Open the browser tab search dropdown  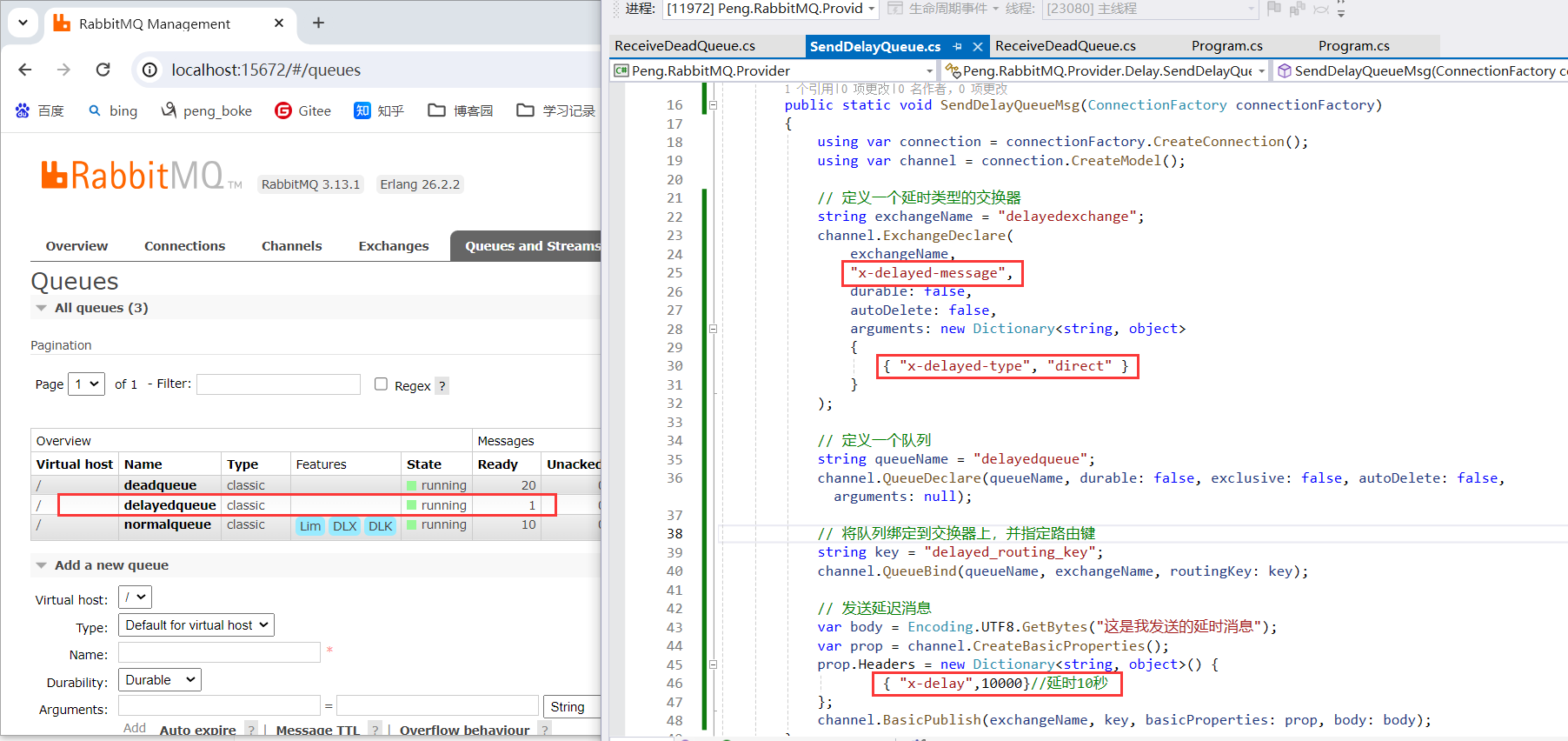point(23,23)
